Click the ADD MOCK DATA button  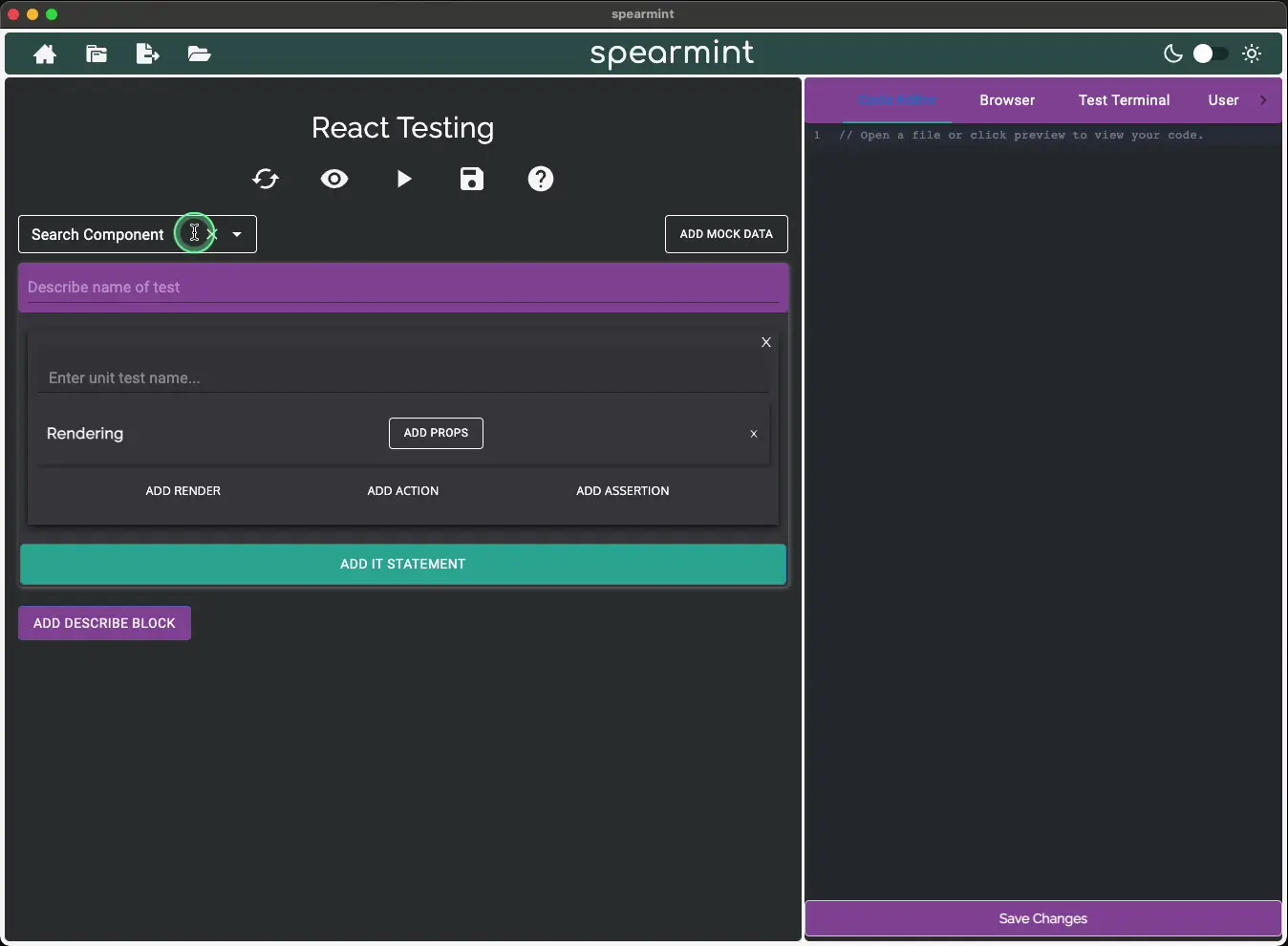click(726, 234)
